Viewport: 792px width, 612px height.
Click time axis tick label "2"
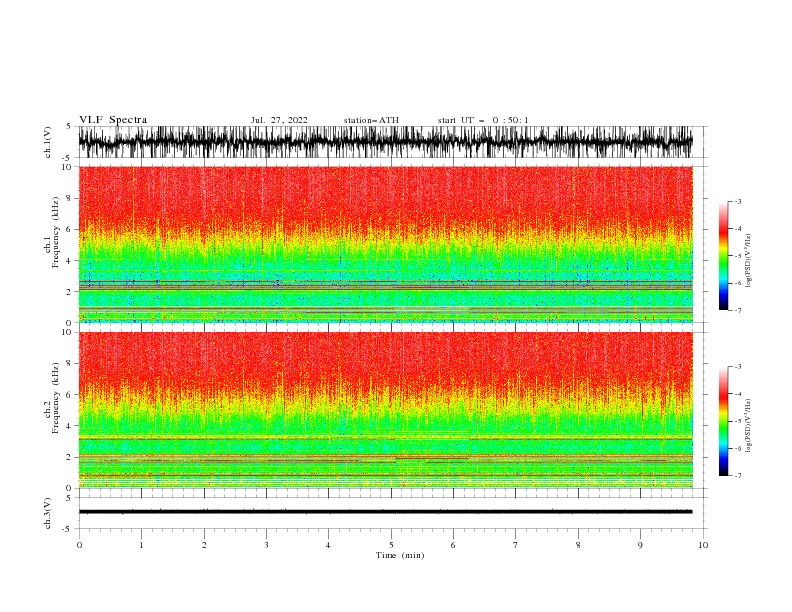[204, 545]
